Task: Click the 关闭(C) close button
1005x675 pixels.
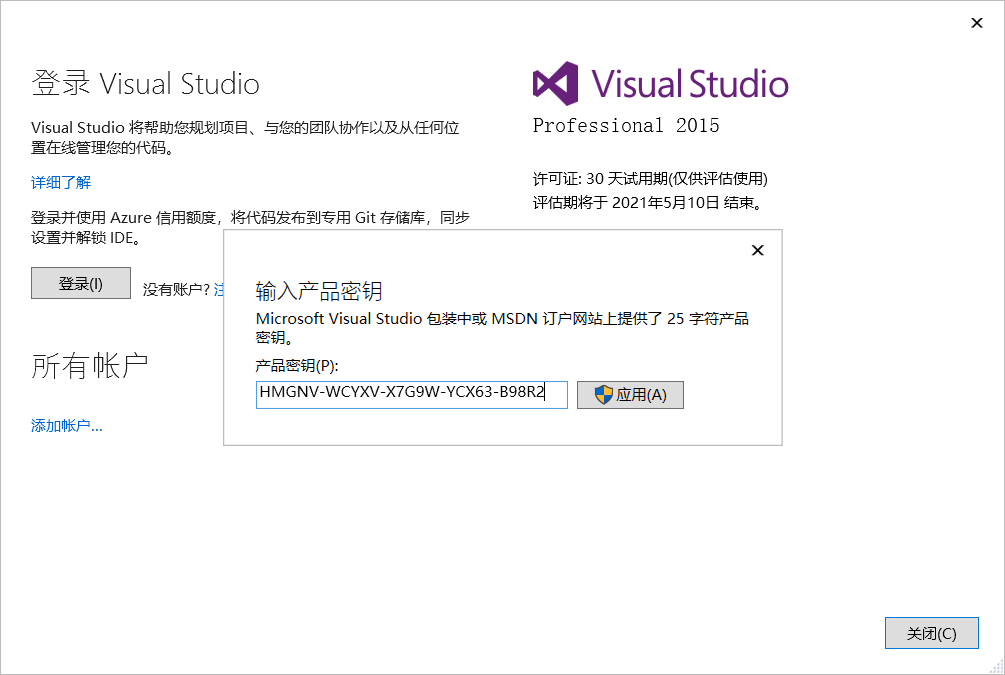Action: pos(931,633)
